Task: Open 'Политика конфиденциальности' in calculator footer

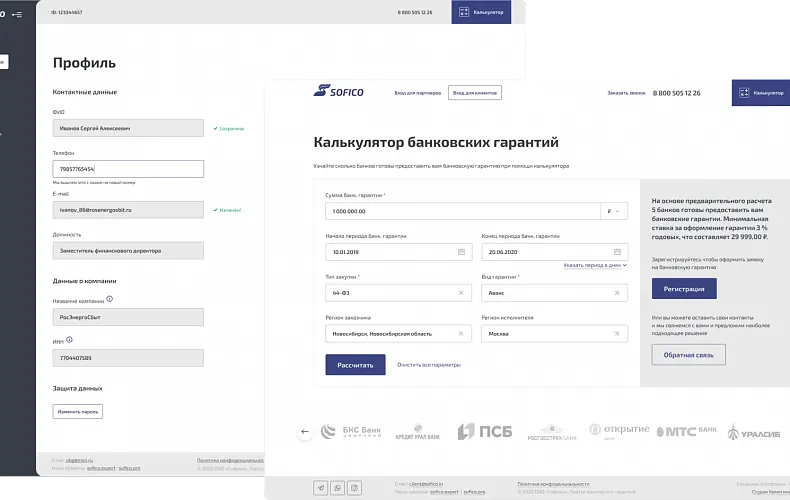Action: coord(553,484)
